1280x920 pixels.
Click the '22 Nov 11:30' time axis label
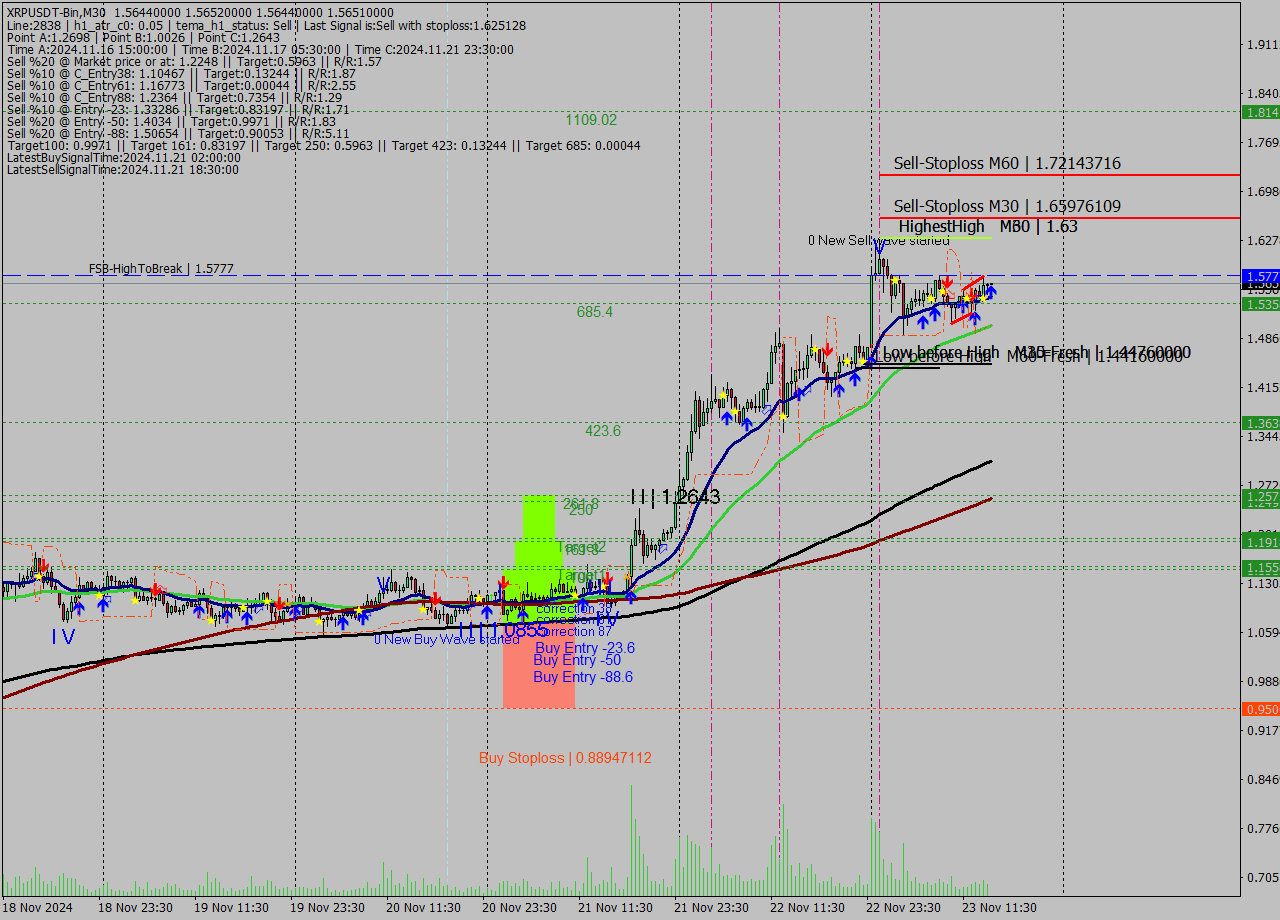(x=807, y=908)
